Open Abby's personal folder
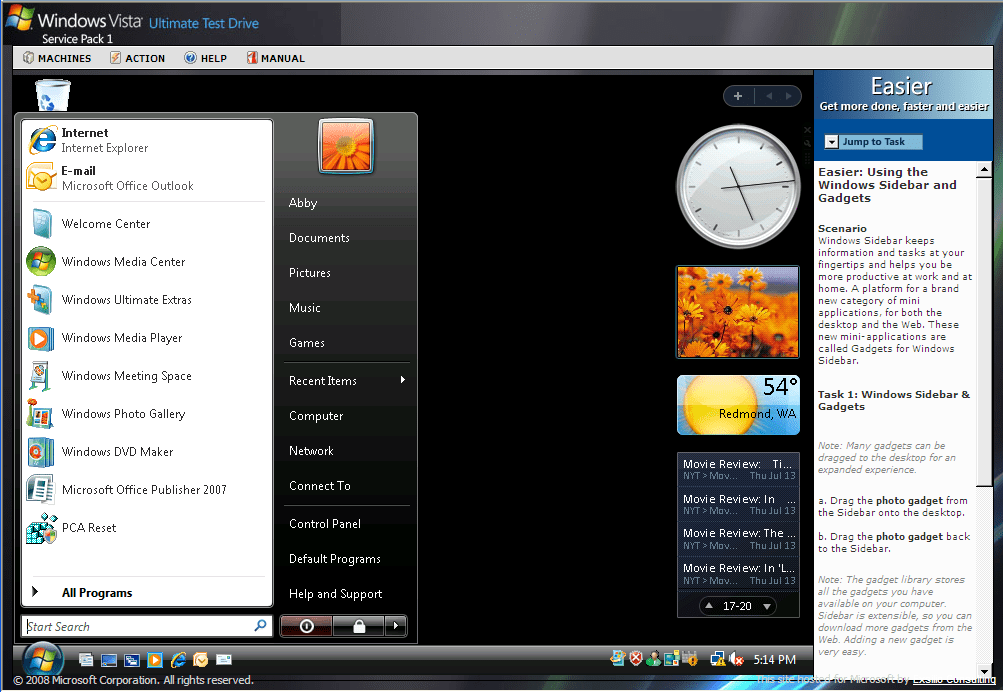1003x692 pixels. (346, 203)
